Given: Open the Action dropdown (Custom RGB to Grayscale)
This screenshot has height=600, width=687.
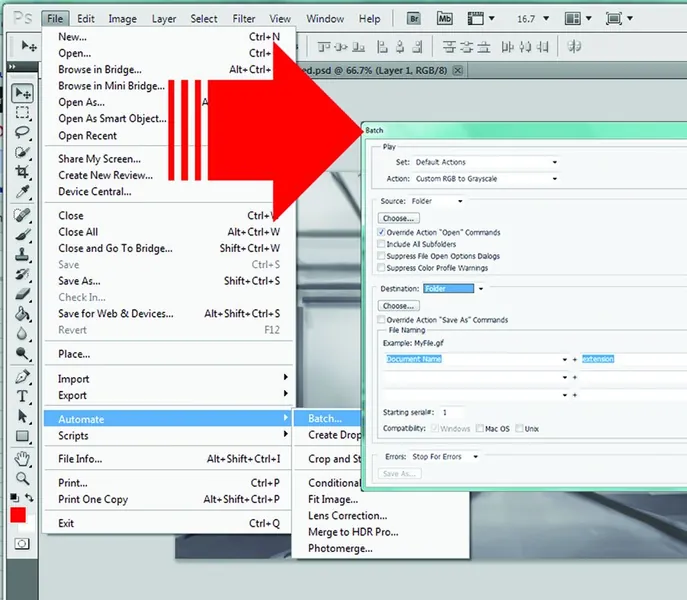Looking at the screenshot, I should click(x=485, y=179).
